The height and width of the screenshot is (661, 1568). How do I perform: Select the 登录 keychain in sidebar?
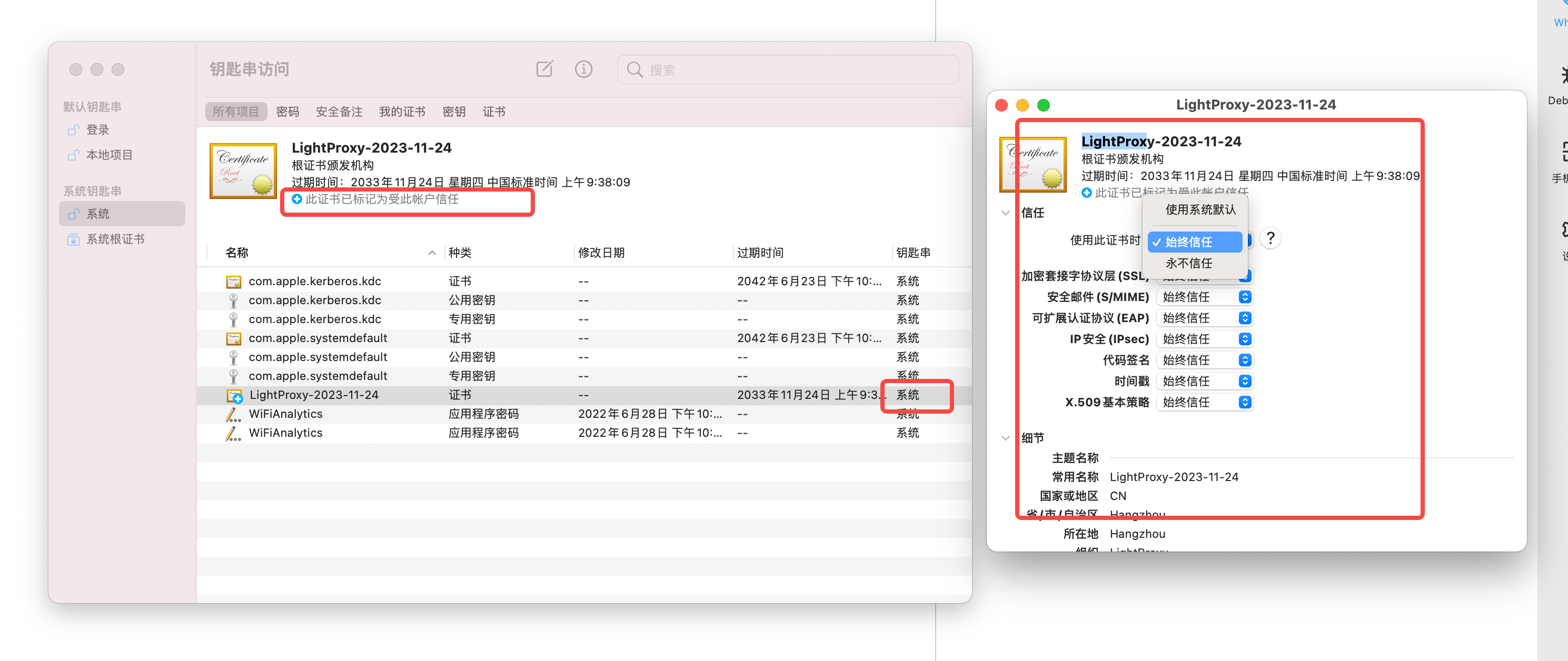click(x=97, y=129)
